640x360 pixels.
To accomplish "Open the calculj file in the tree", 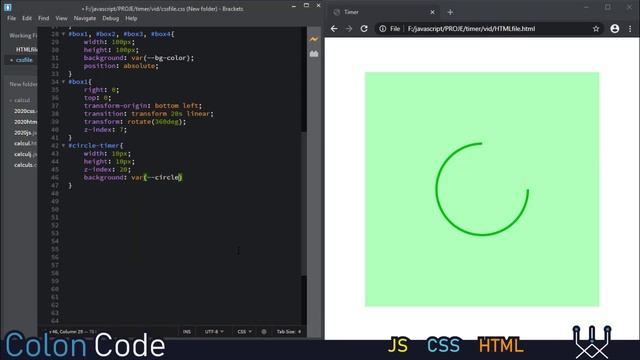I will click(25, 154).
